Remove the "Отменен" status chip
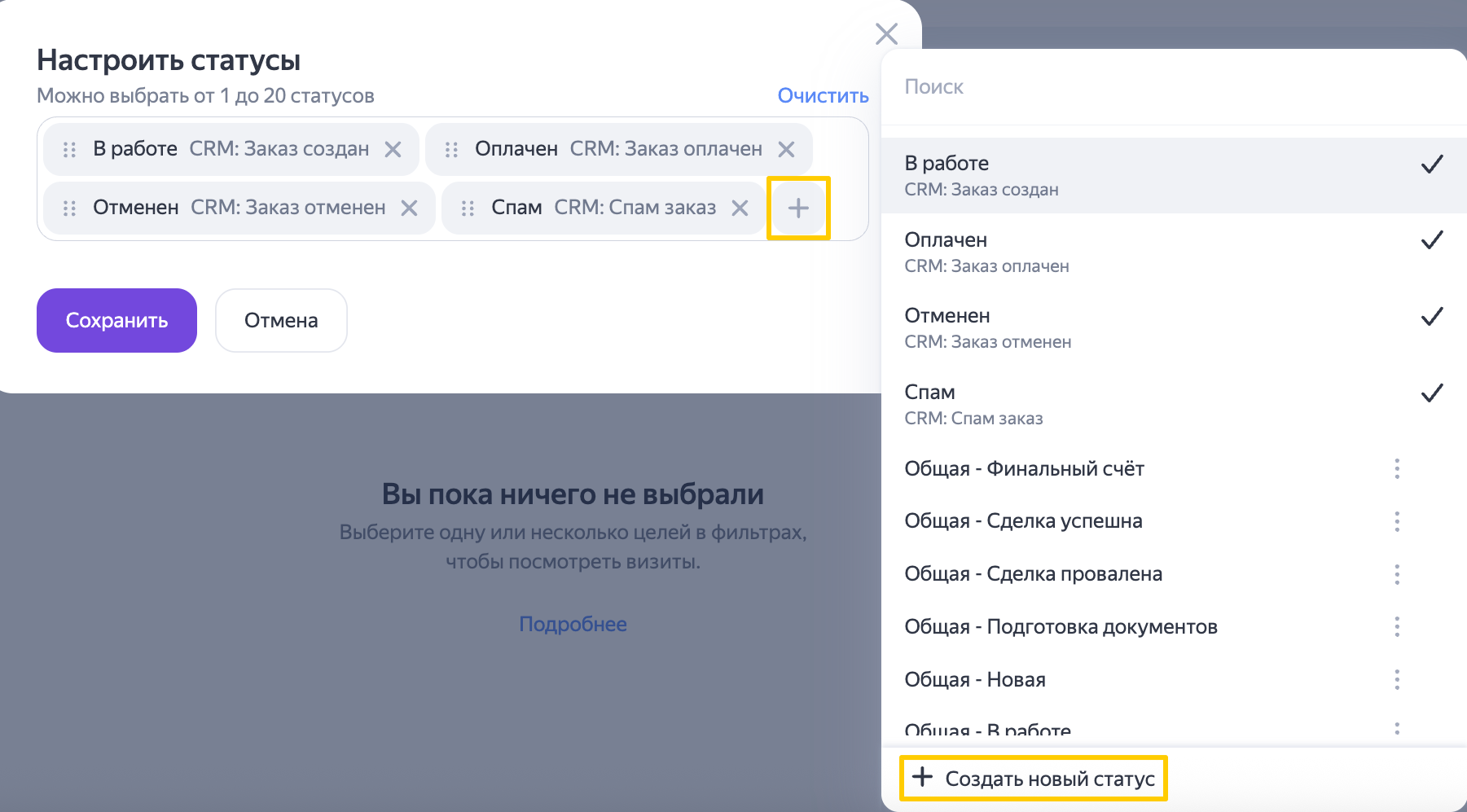1467x812 pixels. pyautogui.click(x=409, y=208)
